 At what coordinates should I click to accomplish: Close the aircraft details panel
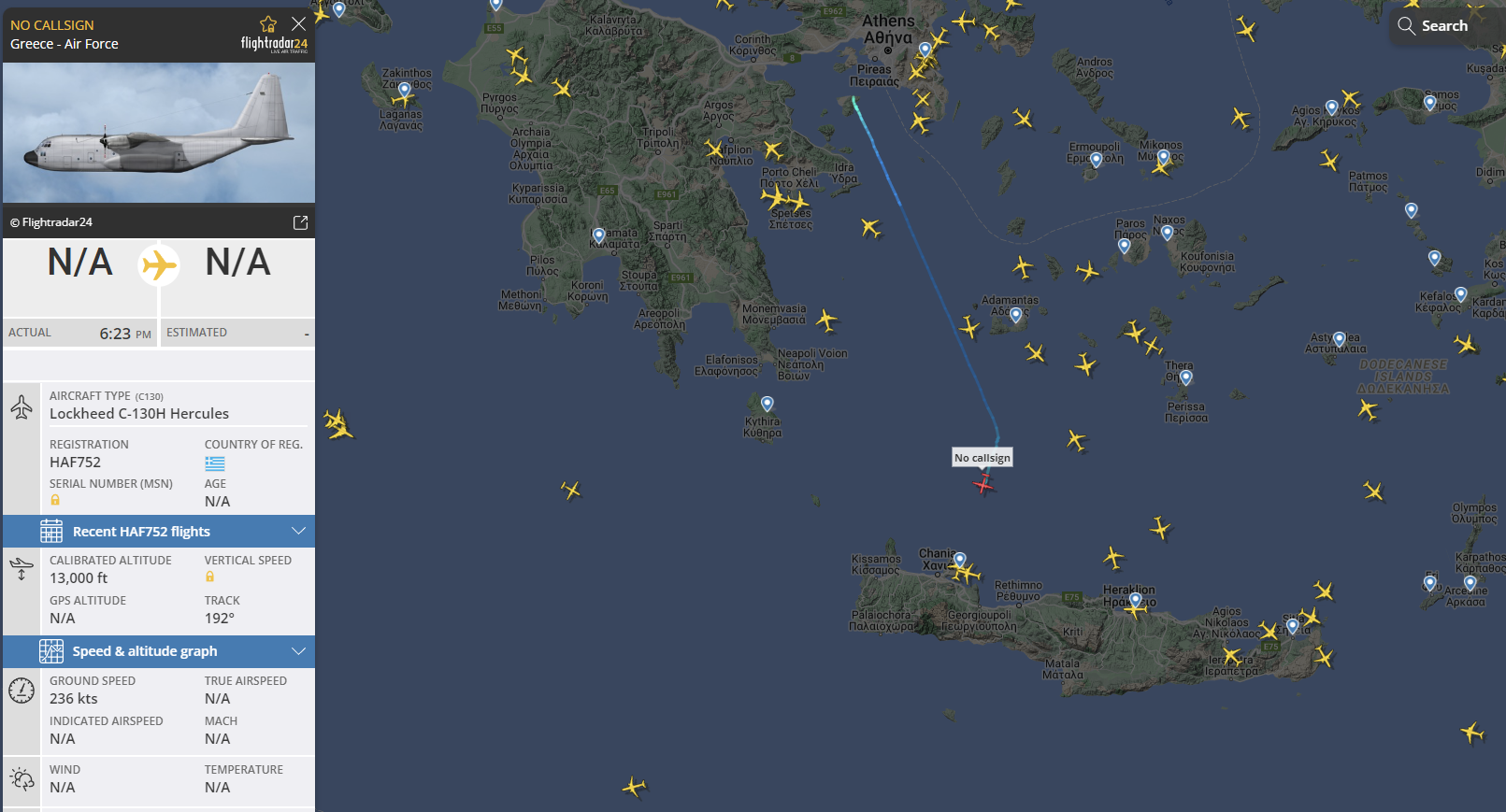coord(298,23)
